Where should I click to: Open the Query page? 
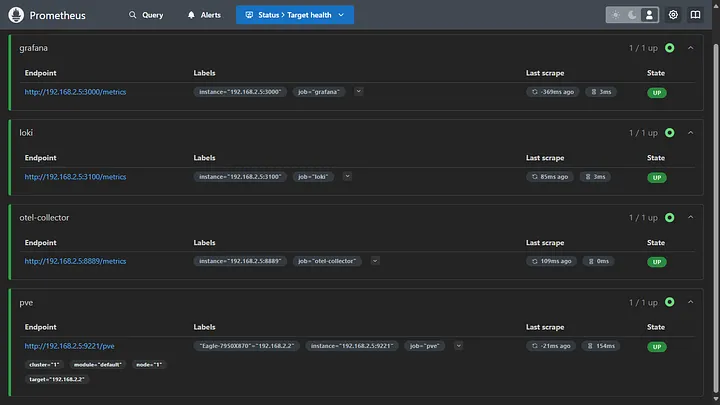[x=146, y=15]
